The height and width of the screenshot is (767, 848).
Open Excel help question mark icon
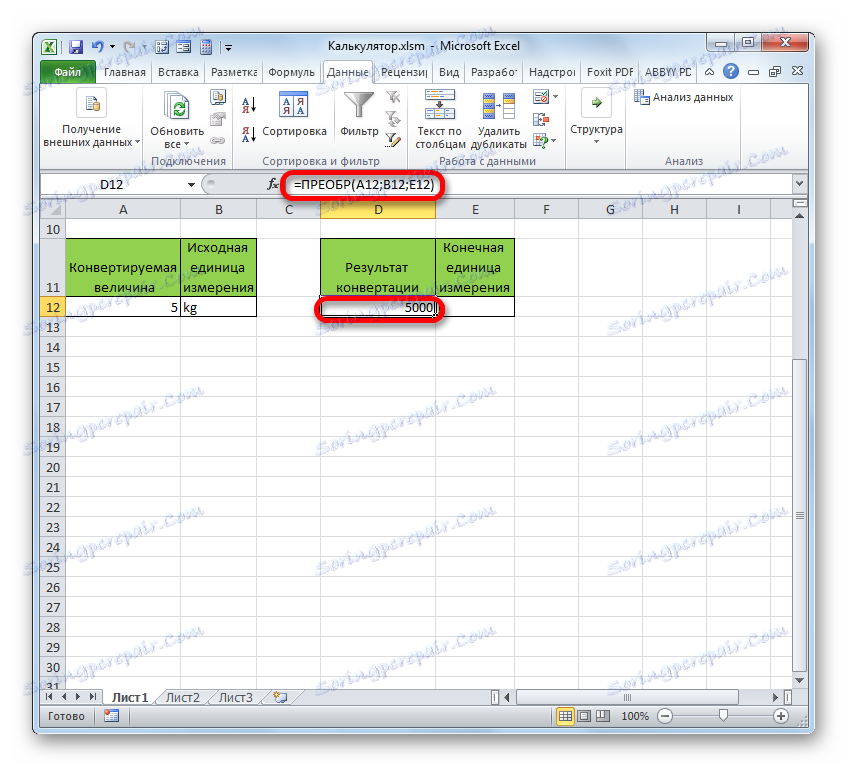731,71
